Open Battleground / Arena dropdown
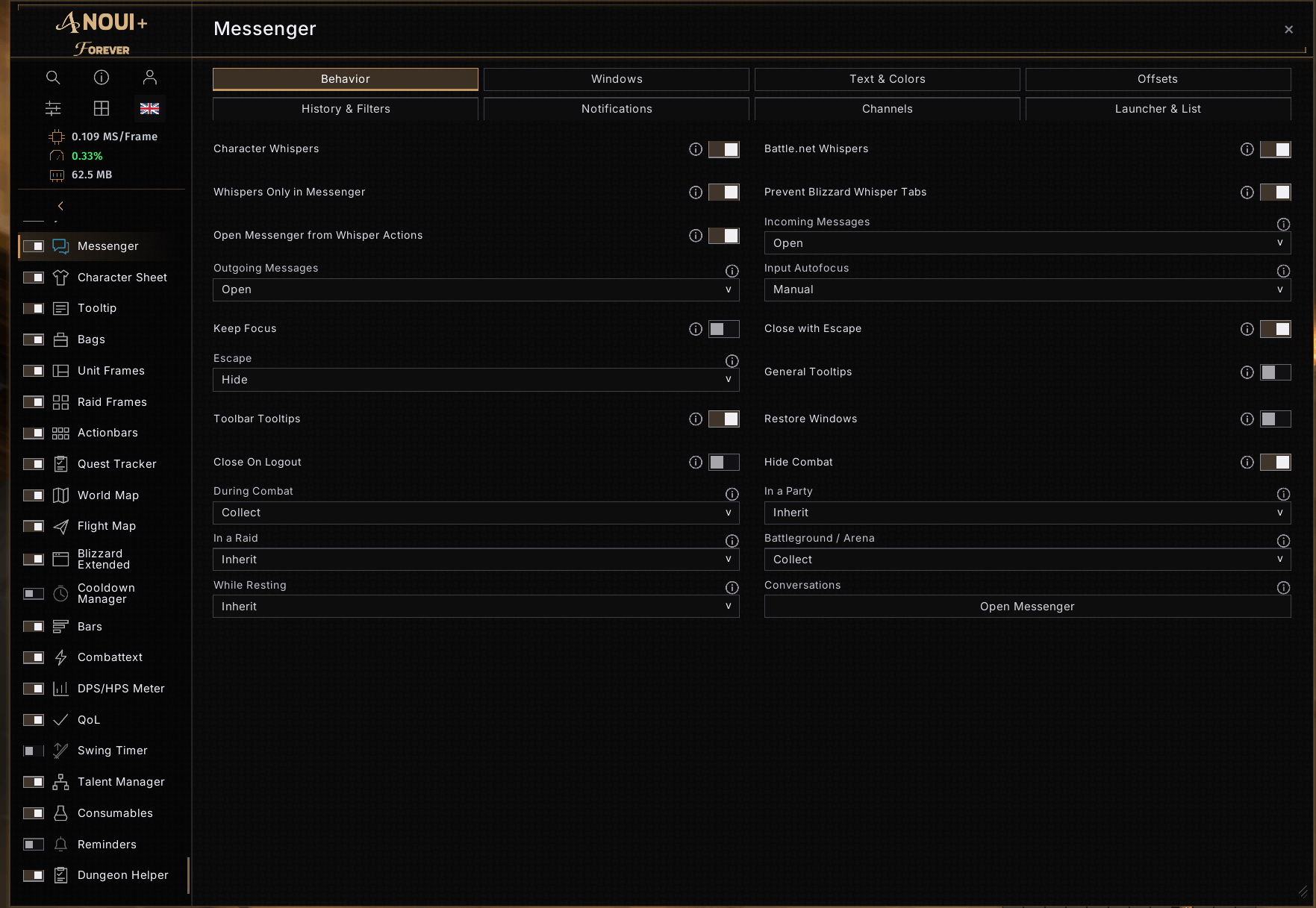The height and width of the screenshot is (908, 1316). (x=1027, y=560)
